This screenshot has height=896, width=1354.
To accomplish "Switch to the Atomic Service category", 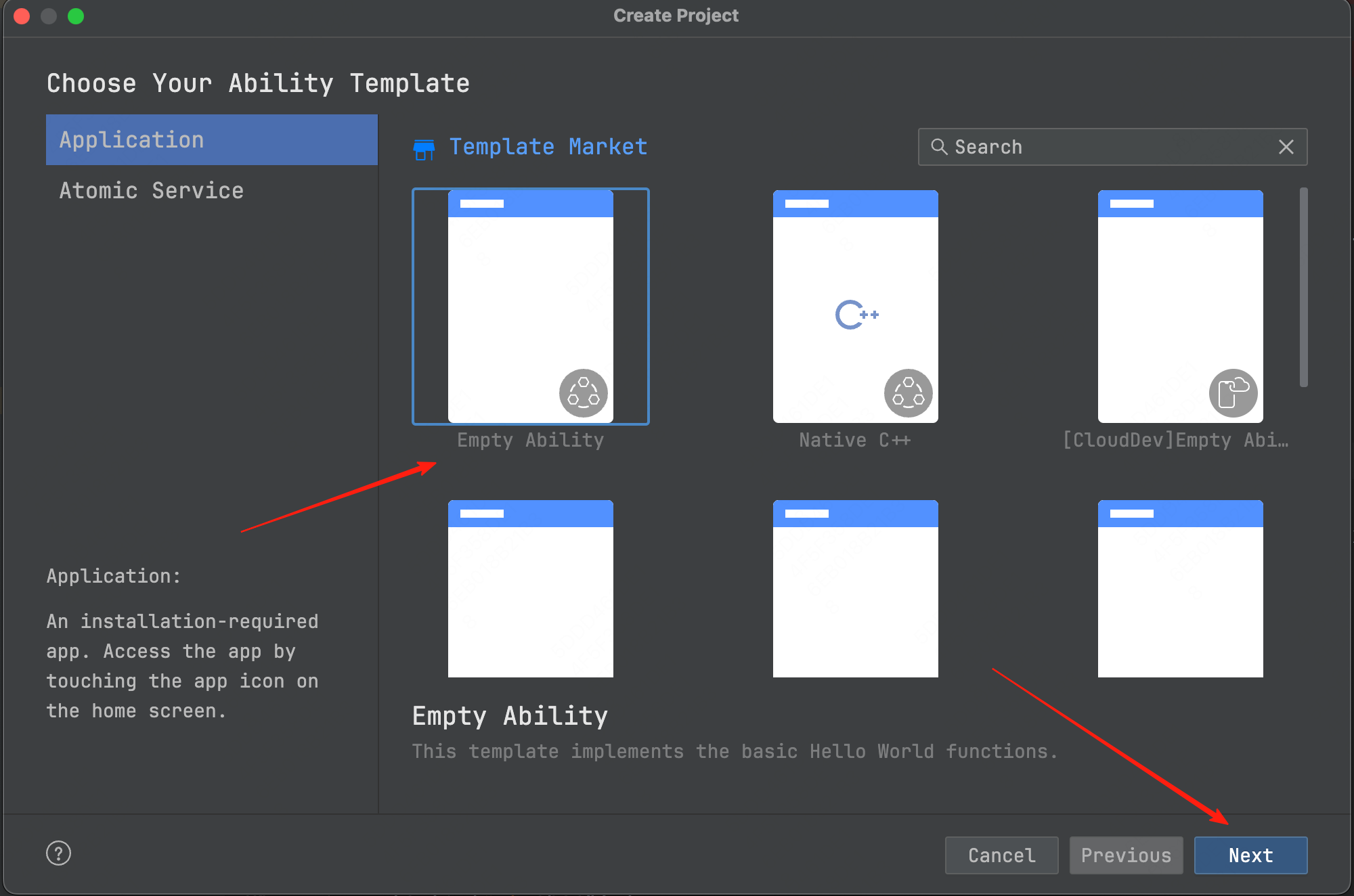I will click(152, 191).
